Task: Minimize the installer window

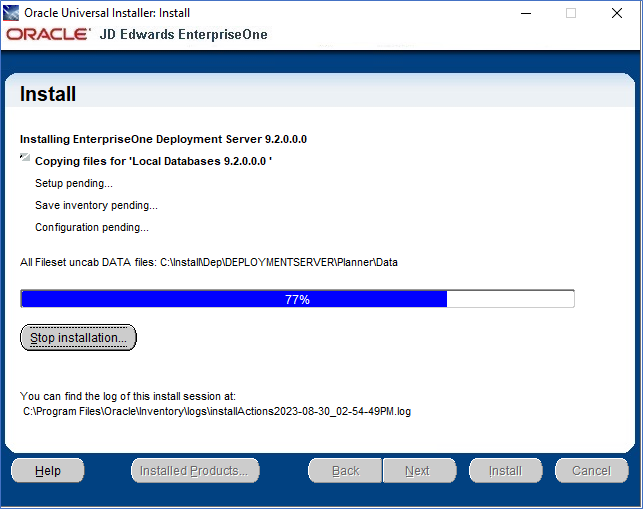Action: pos(526,13)
